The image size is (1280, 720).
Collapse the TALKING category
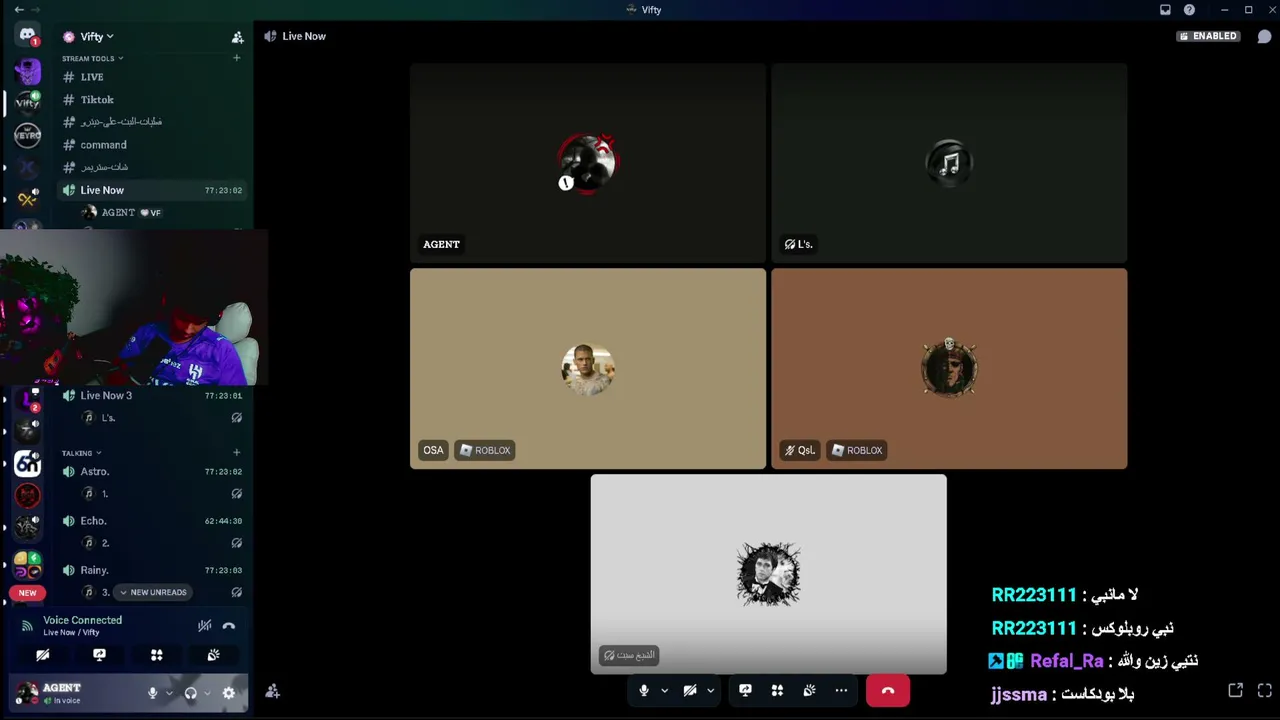(81, 453)
